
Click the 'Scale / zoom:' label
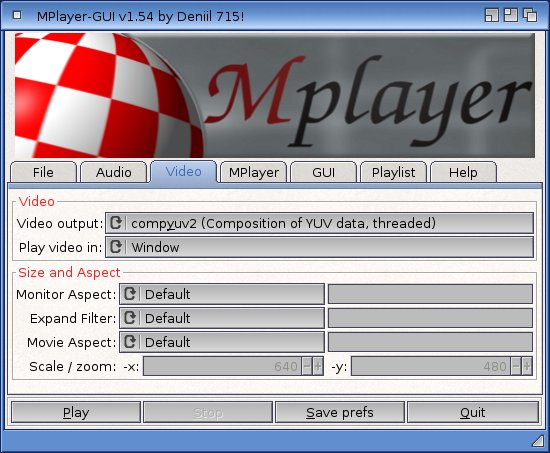[x=73, y=366]
